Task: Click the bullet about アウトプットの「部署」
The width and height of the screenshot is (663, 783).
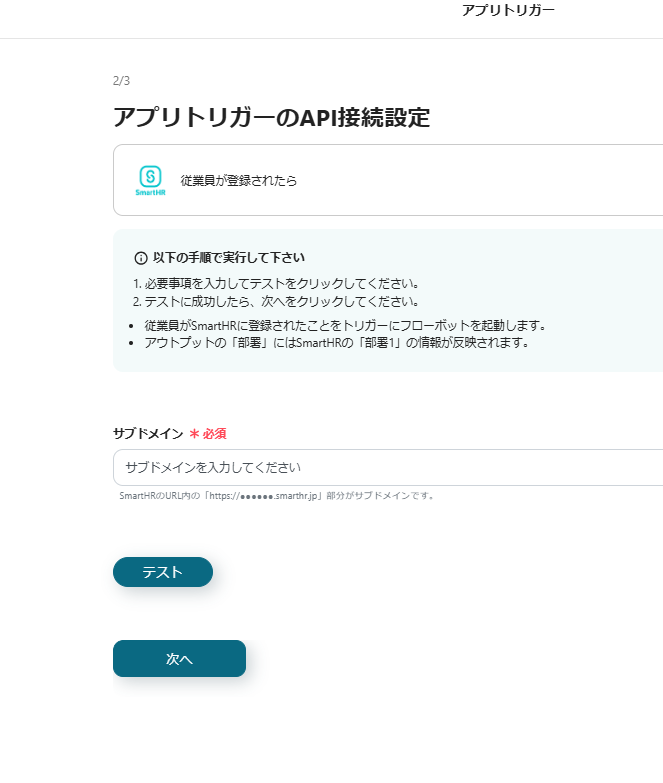Action: pos(335,342)
